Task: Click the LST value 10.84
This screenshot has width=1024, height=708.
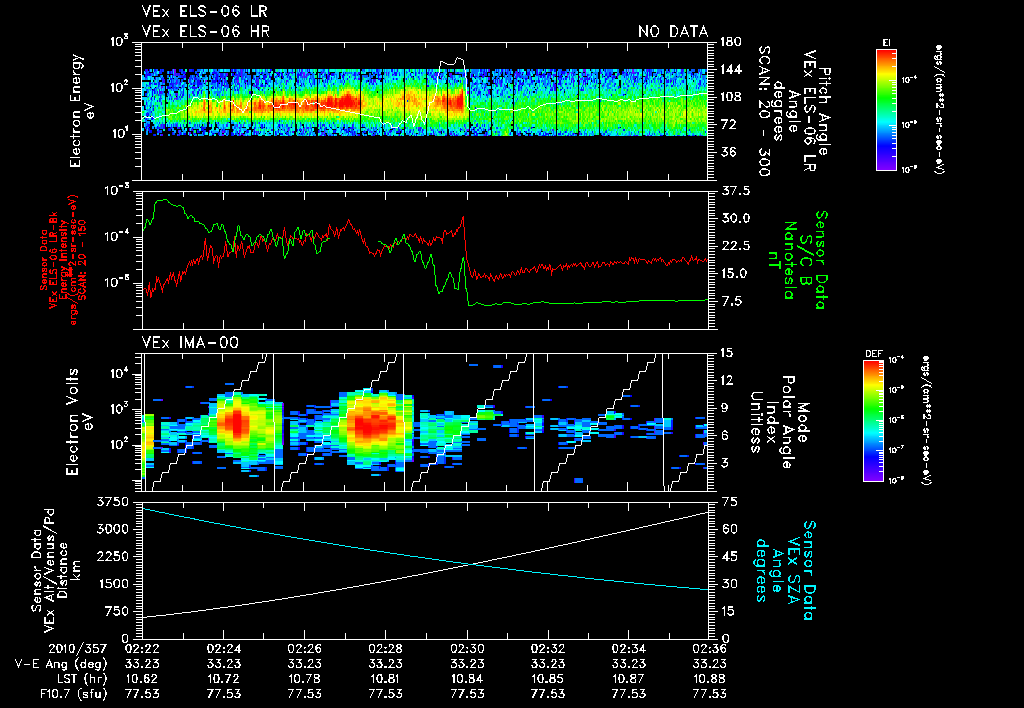Action: tap(467, 679)
